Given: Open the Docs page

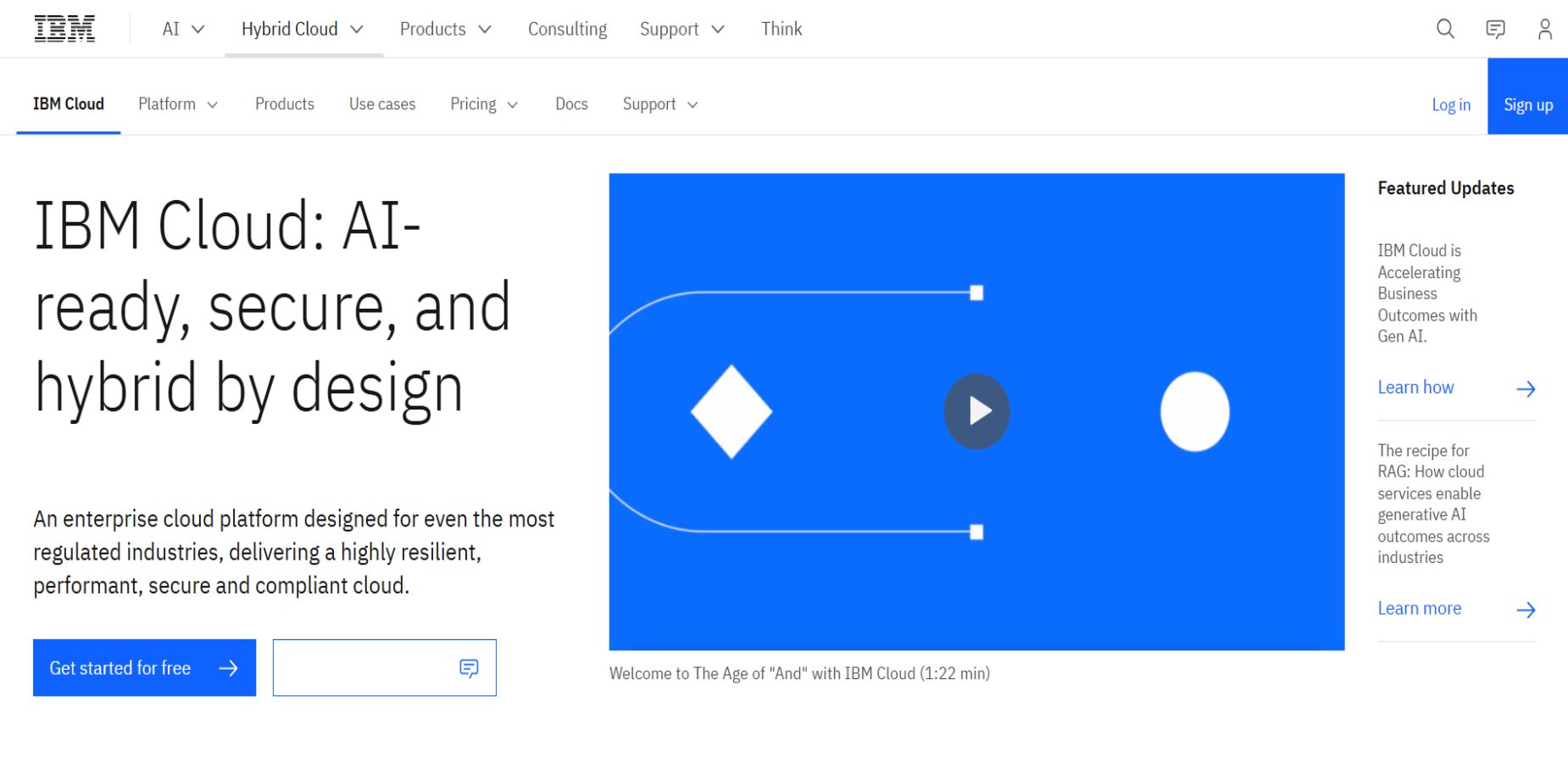Looking at the screenshot, I should tap(571, 104).
